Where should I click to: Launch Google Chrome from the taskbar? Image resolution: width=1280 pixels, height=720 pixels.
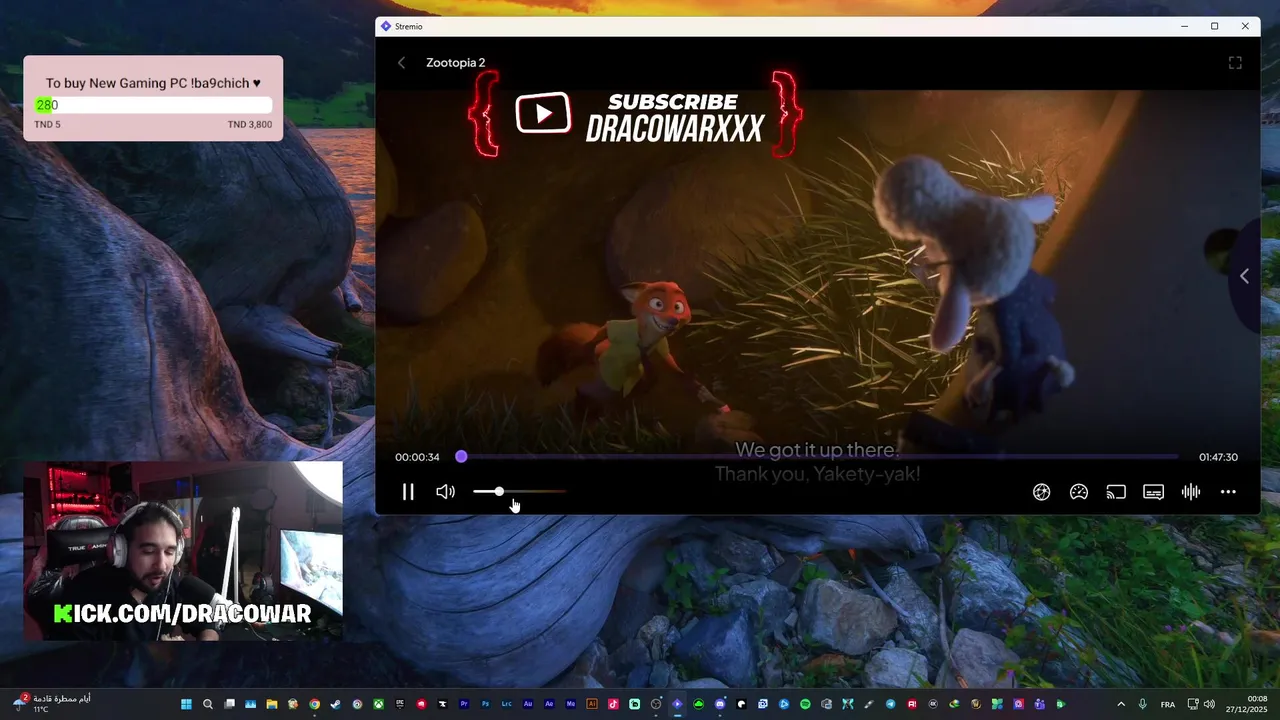point(314,704)
